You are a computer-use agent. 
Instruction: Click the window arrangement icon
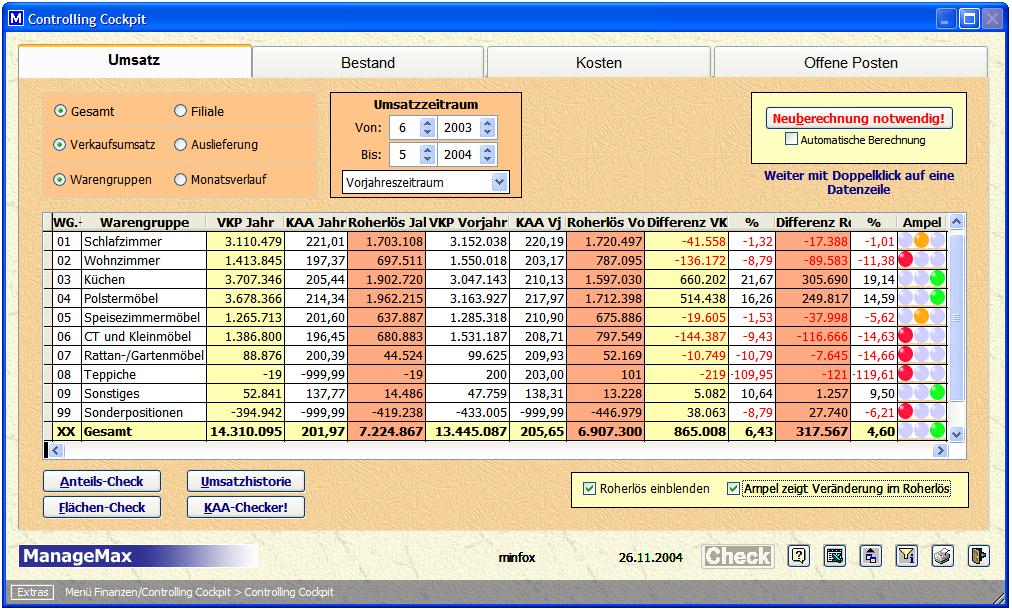871,557
